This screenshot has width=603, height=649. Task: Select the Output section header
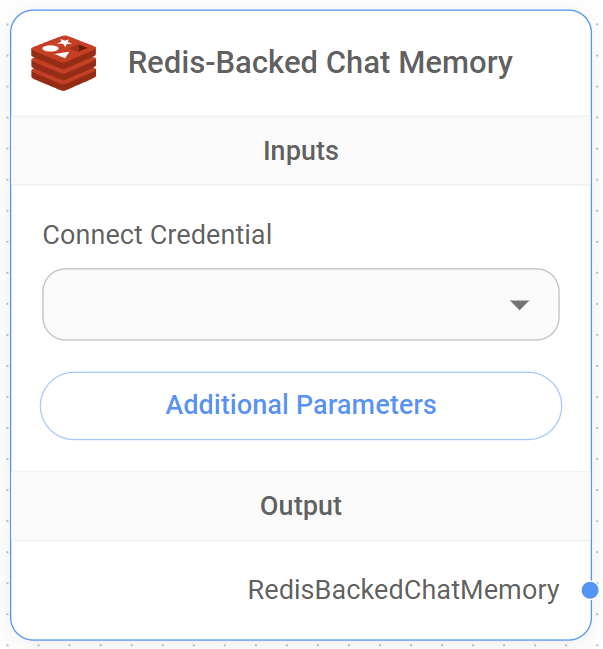click(301, 506)
